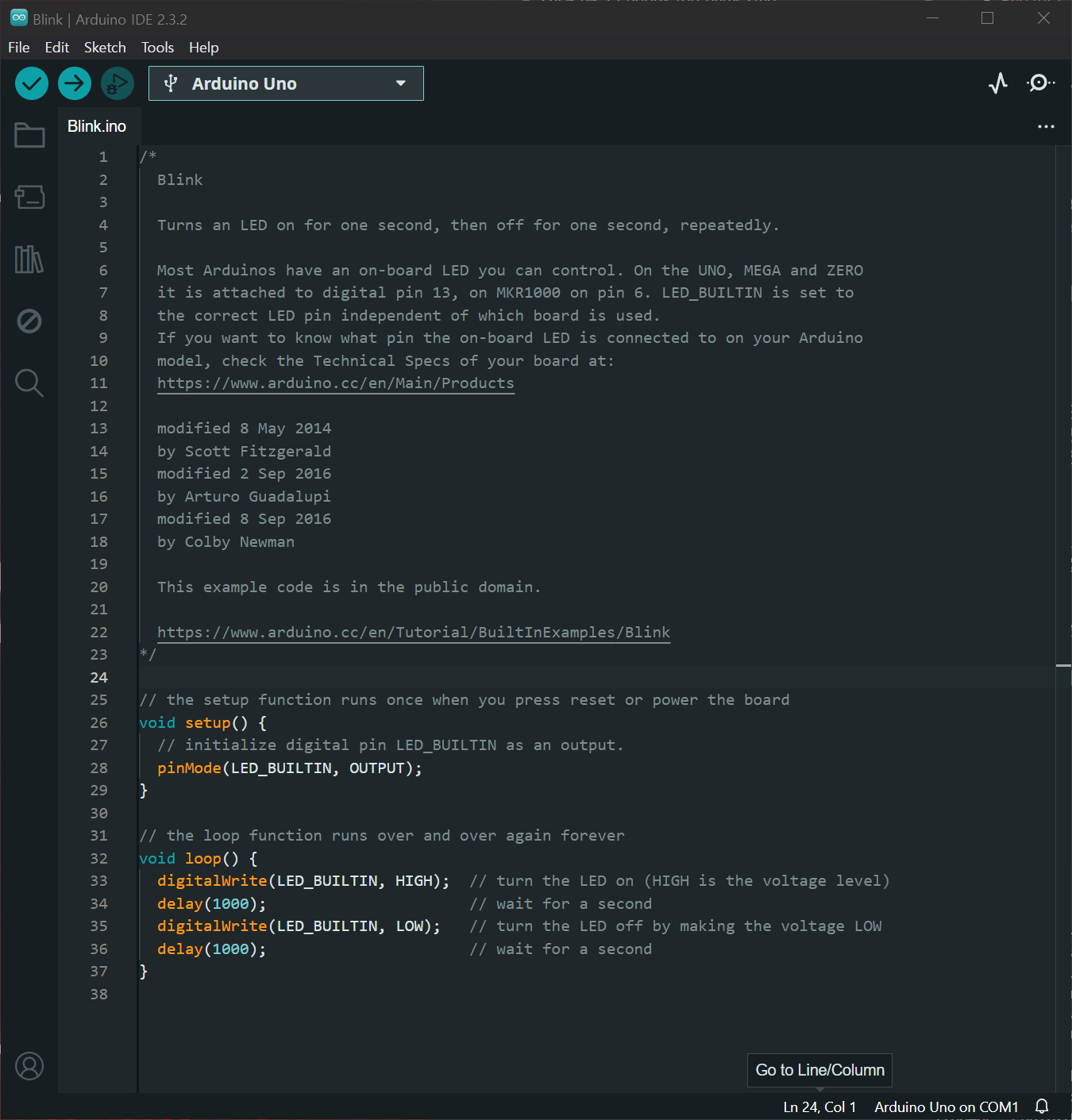
Task: Open the File menu
Action: click(19, 48)
